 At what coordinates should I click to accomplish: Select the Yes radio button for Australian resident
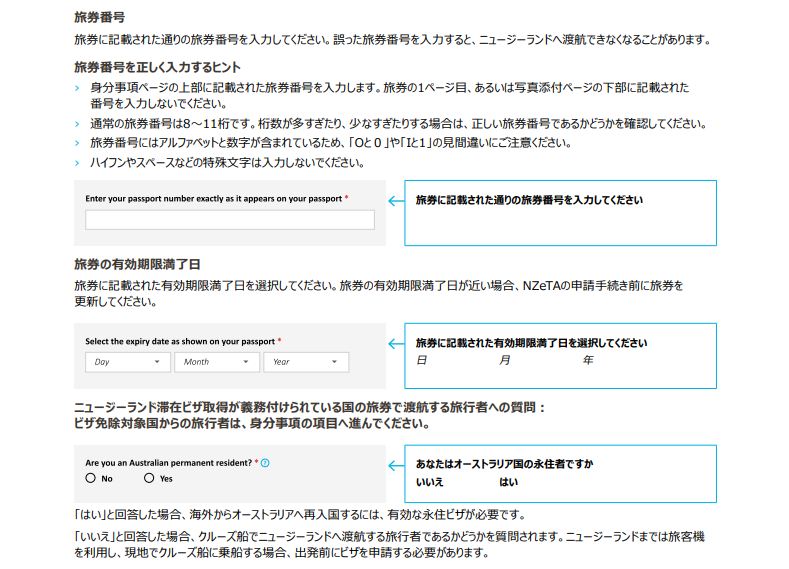pos(149,478)
